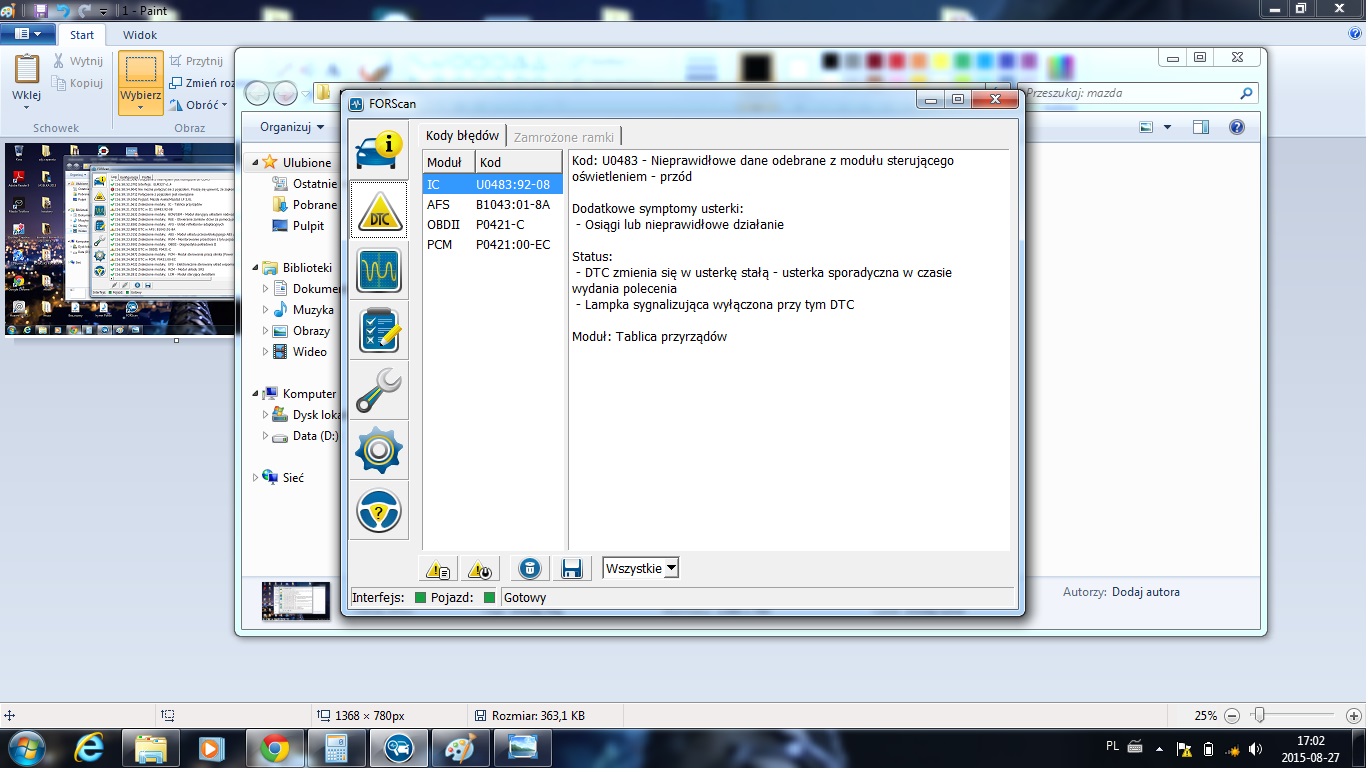Open the checklist tests section icon
Viewport: 1368px width, 780px height.
click(x=378, y=331)
